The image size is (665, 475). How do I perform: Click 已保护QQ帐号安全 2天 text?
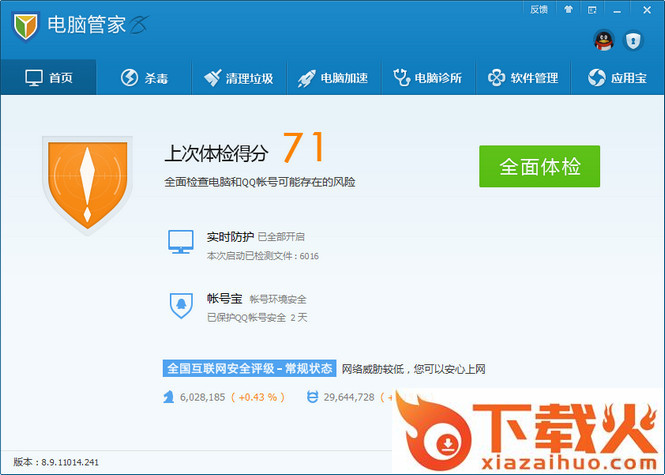click(x=257, y=318)
